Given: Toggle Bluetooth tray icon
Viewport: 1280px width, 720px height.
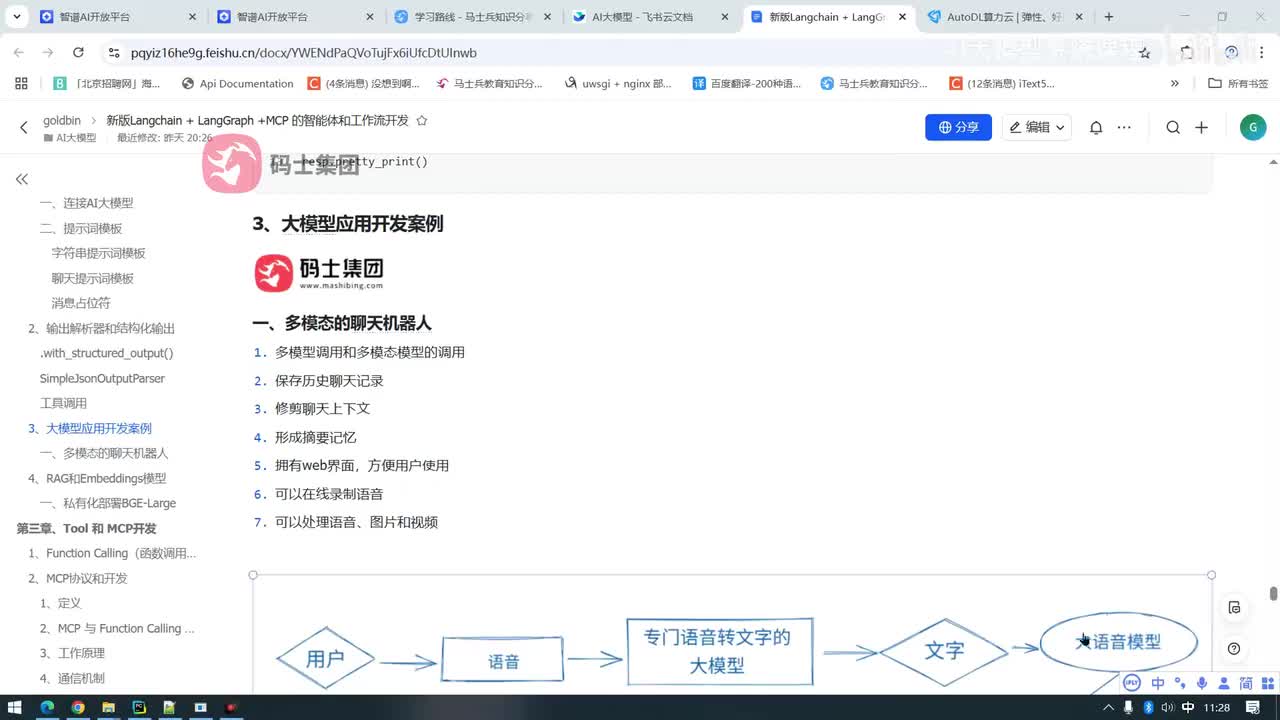Looking at the screenshot, I should [x=1148, y=707].
